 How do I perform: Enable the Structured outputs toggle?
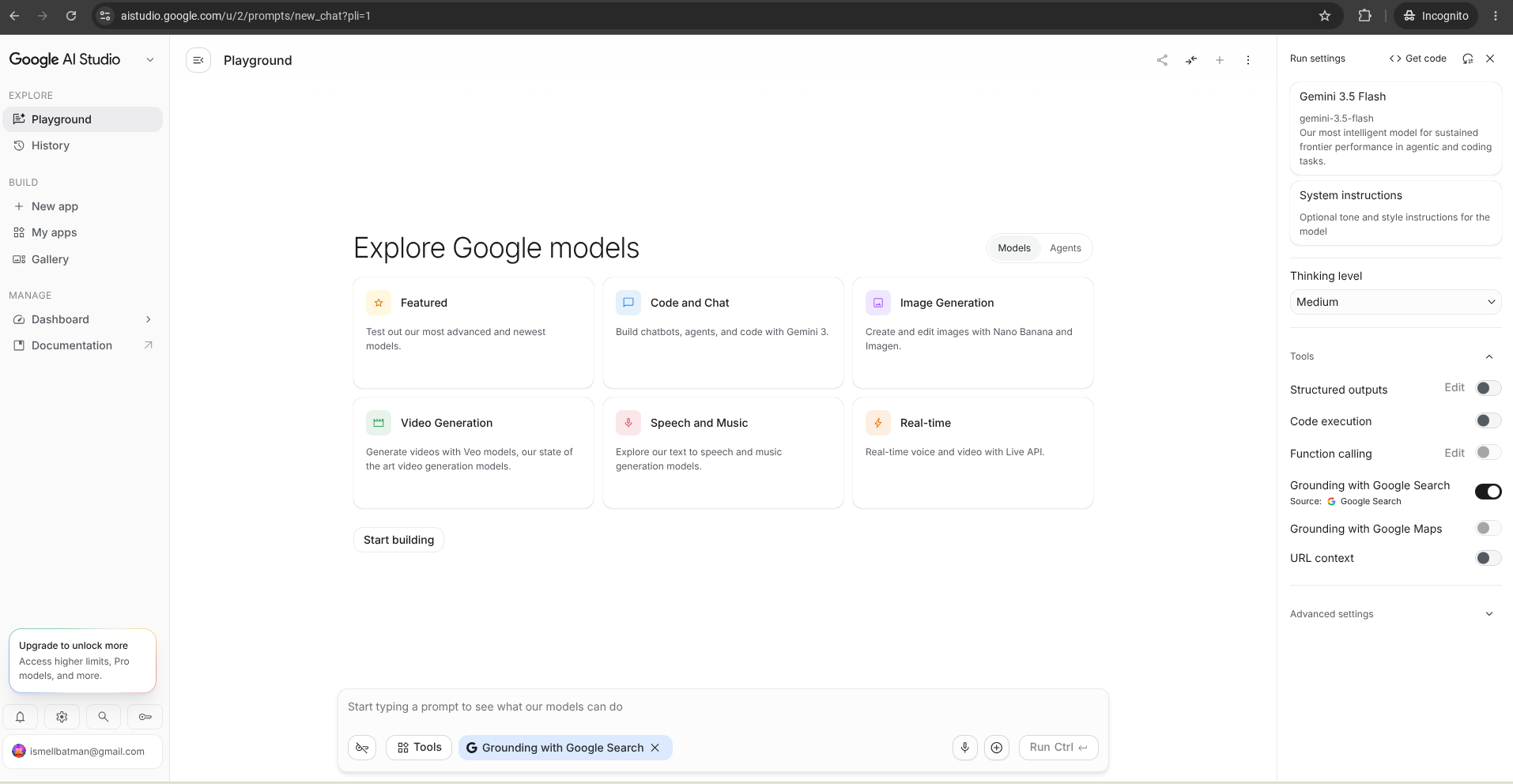pyautogui.click(x=1488, y=388)
